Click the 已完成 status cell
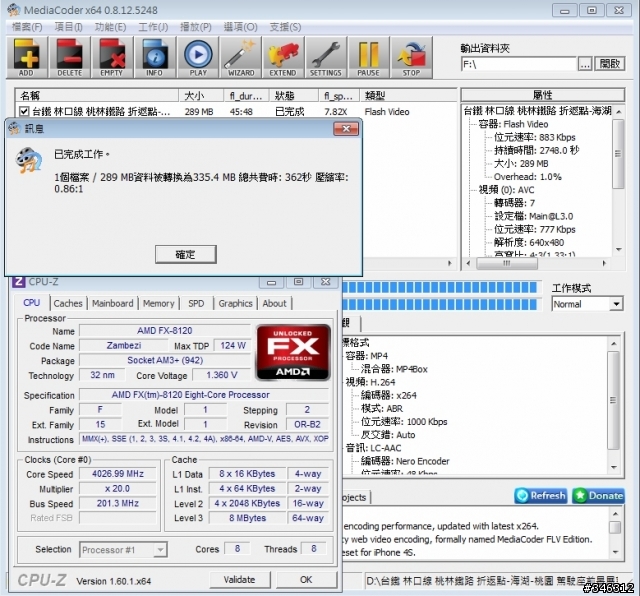The image size is (640, 596). click(289, 111)
